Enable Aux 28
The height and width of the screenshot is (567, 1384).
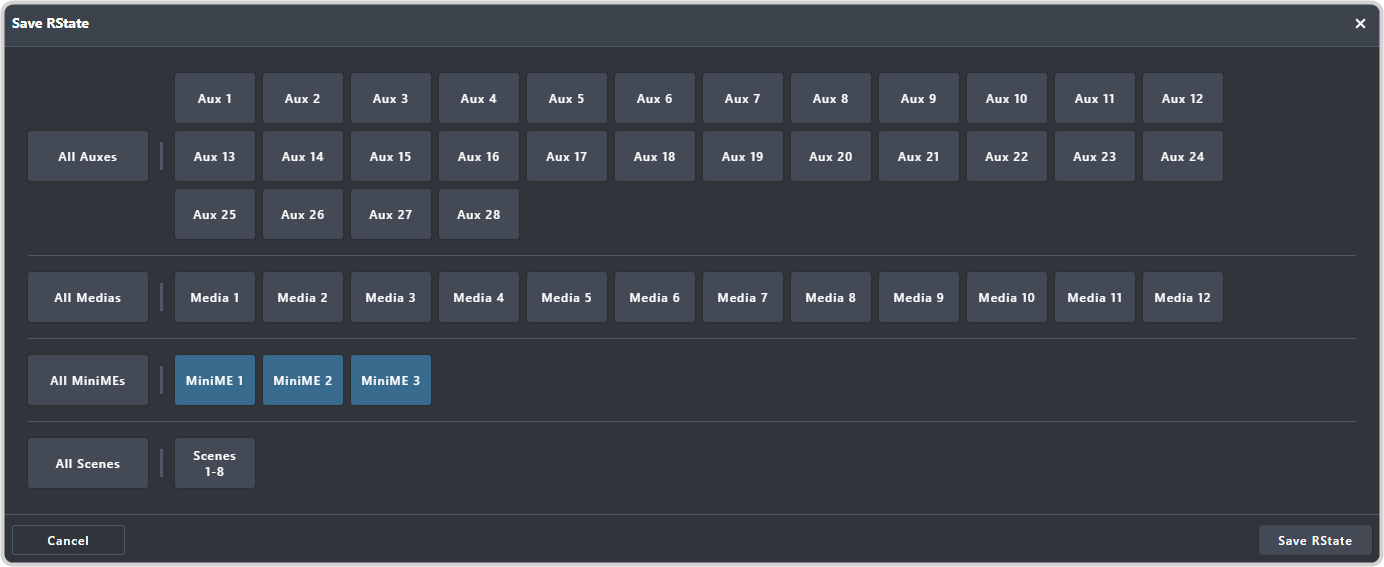[479, 214]
